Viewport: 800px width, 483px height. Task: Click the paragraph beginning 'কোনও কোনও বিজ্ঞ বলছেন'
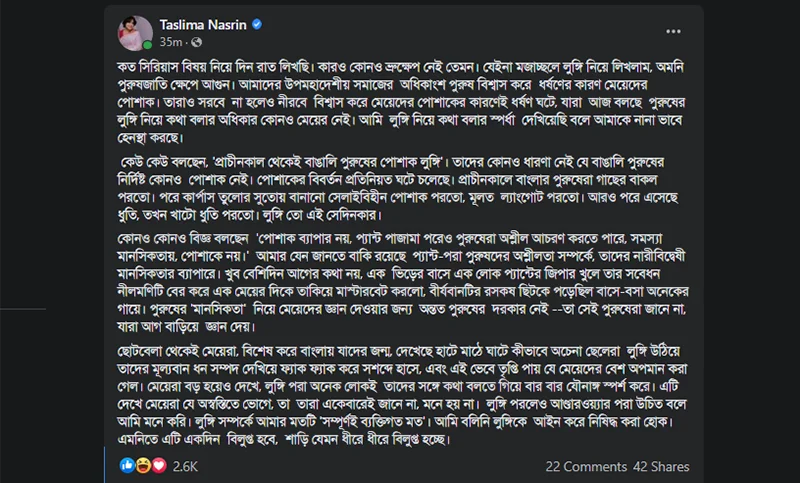click(403, 283)
